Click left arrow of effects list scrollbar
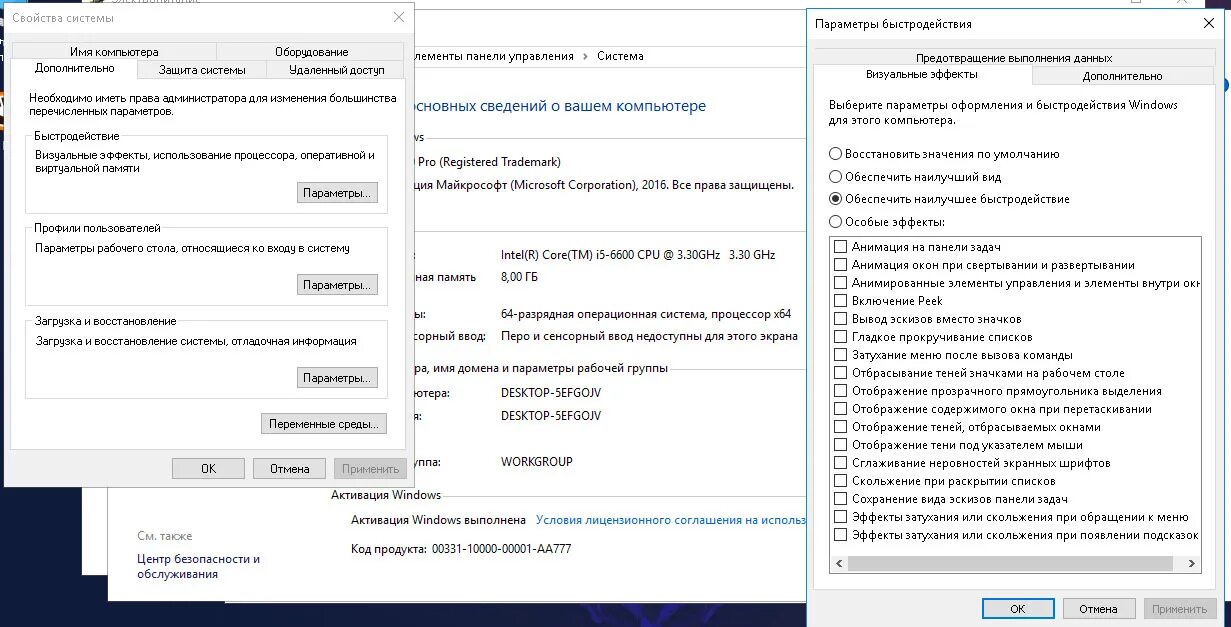Image resolution: width=1231 pixels, height=627 pixels. pos(840,564)
